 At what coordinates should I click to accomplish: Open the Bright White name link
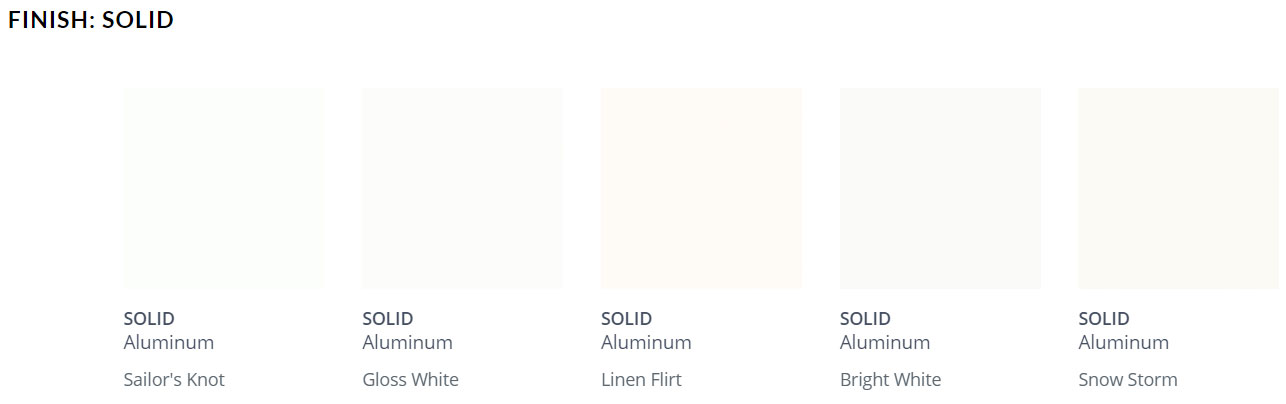coord(890,380)
